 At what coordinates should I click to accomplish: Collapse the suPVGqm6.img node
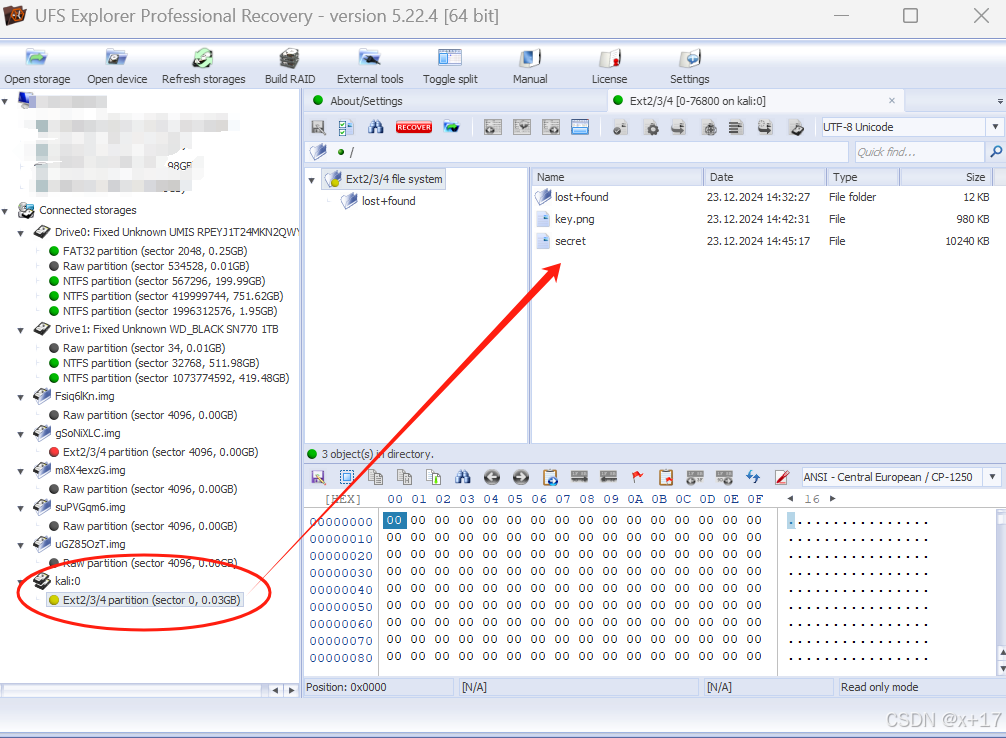pyautogui.click(x=21, y=508)
